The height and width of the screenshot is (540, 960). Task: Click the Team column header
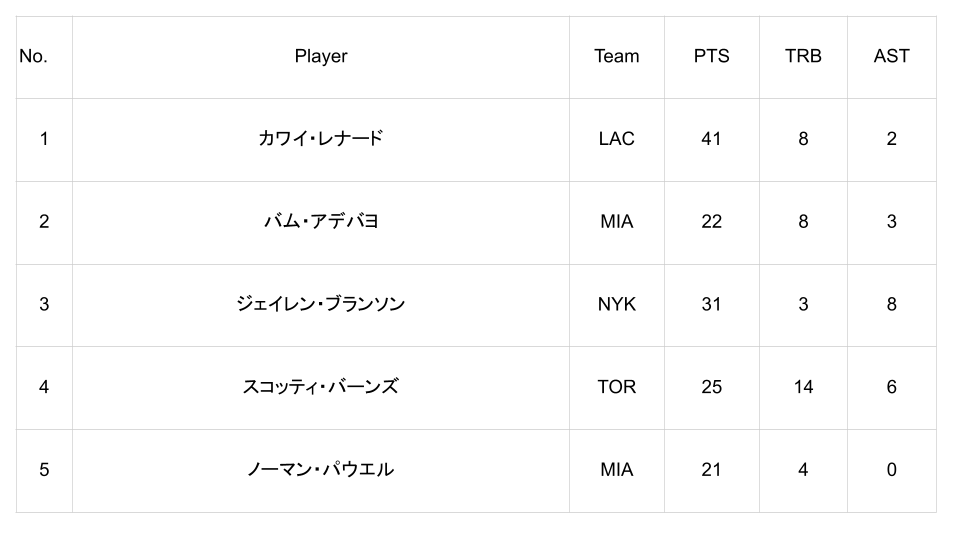tap(616, 56)
